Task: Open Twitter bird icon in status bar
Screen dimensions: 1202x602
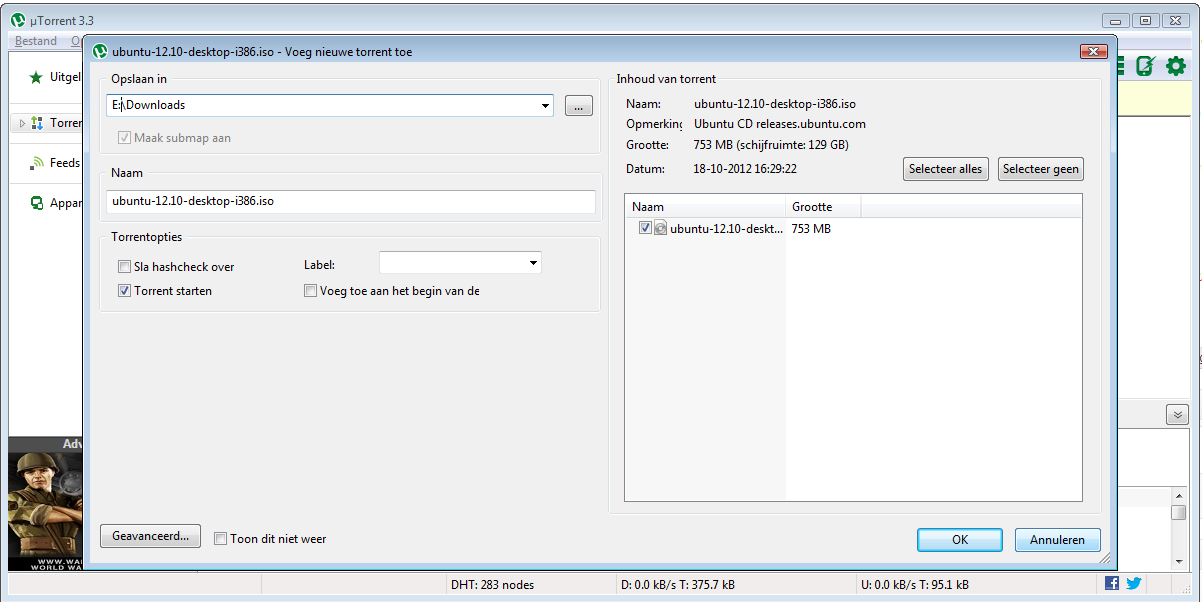Action: (1134, 583)
